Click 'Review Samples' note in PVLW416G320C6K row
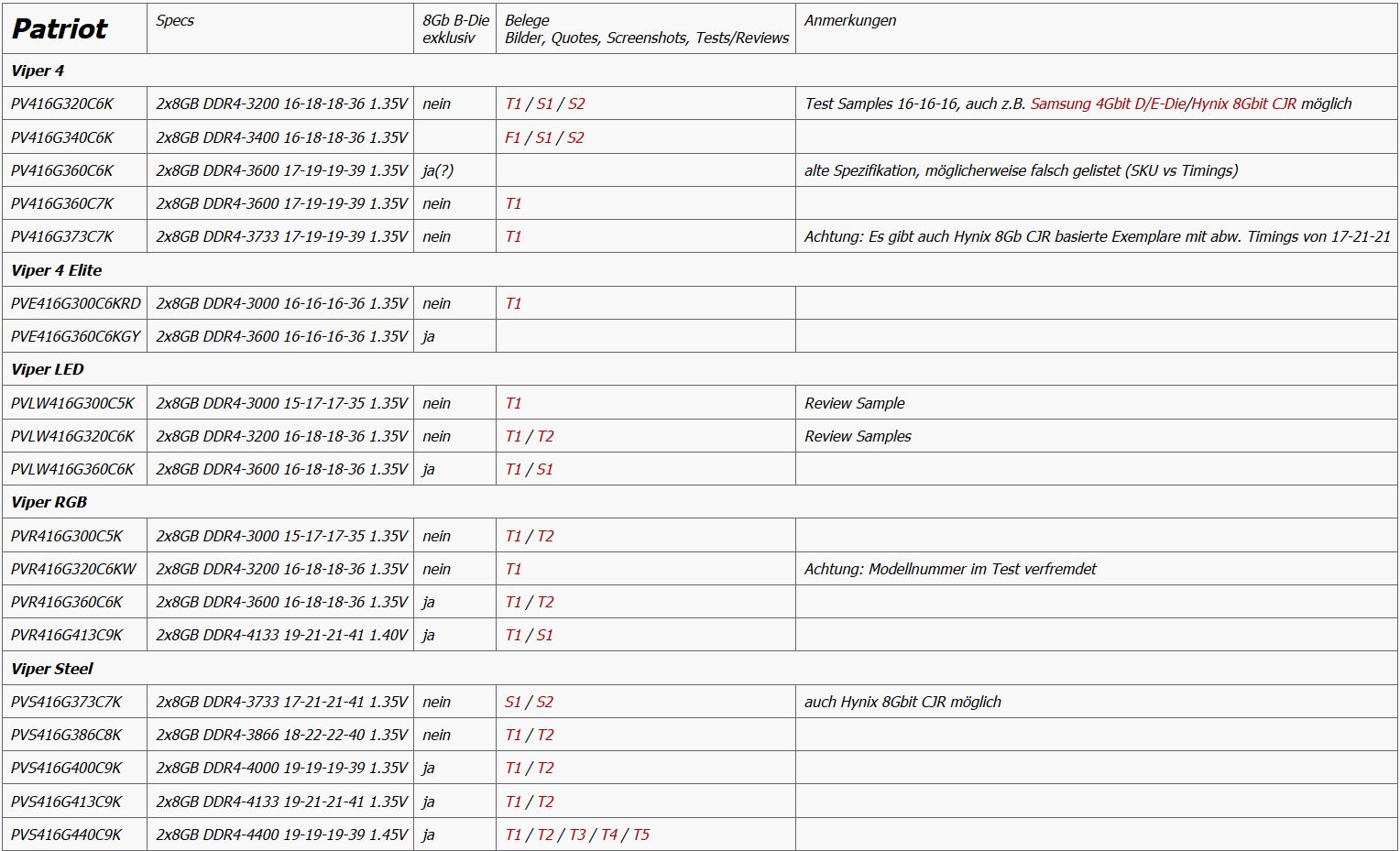The height and width of the screenshot is (851, 1400). point(858,436)
